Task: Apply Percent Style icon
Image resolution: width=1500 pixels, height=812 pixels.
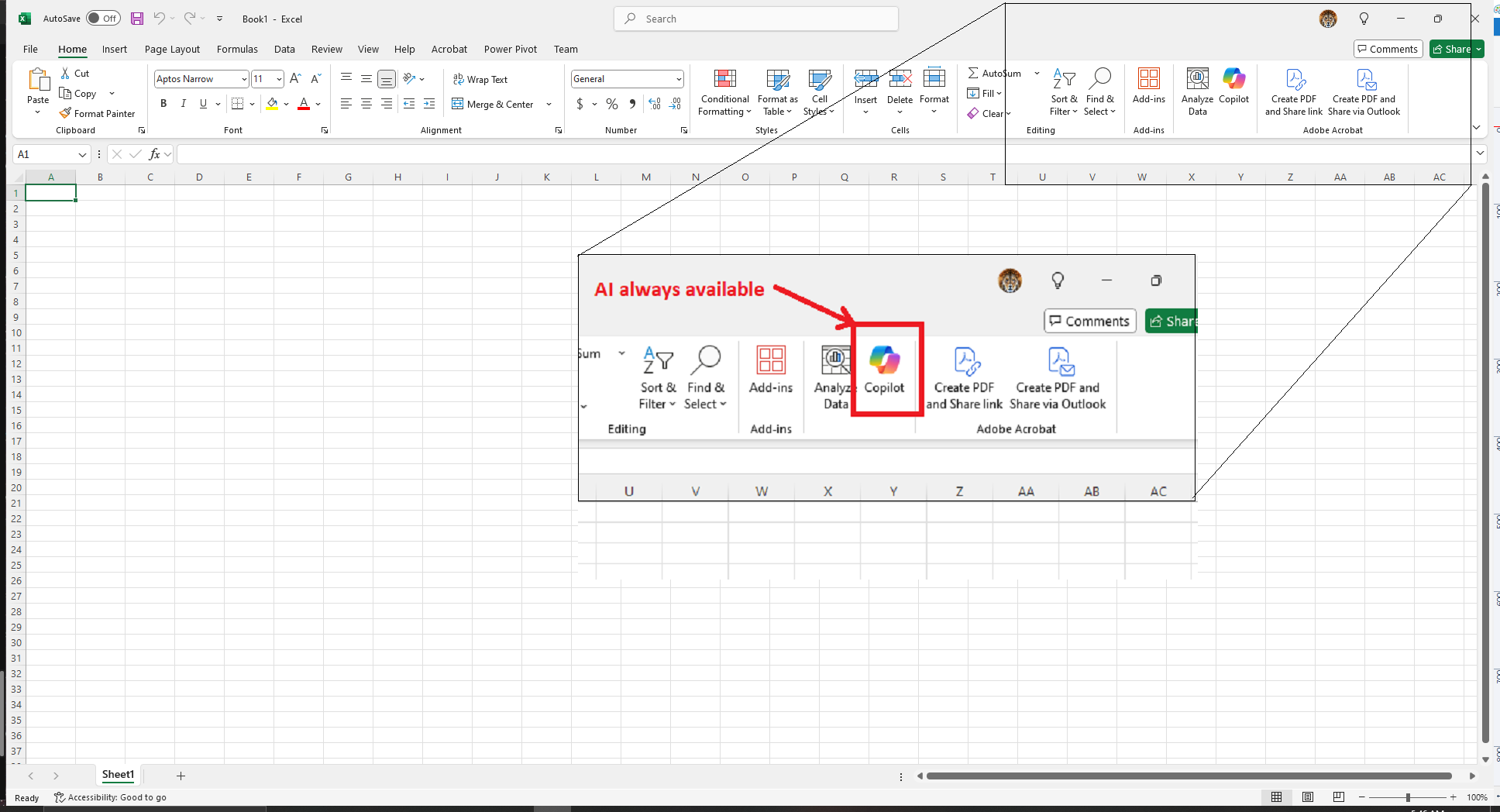Action: click(x=612, y=104)
